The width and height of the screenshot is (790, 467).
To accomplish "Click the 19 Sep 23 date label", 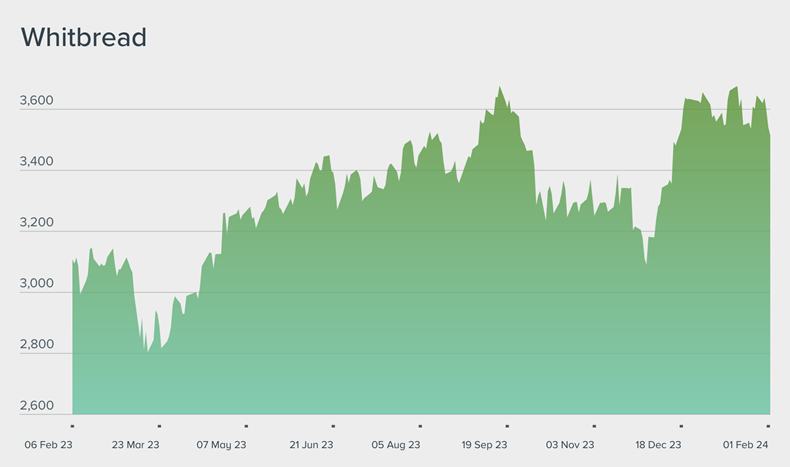I will (483, 445).
